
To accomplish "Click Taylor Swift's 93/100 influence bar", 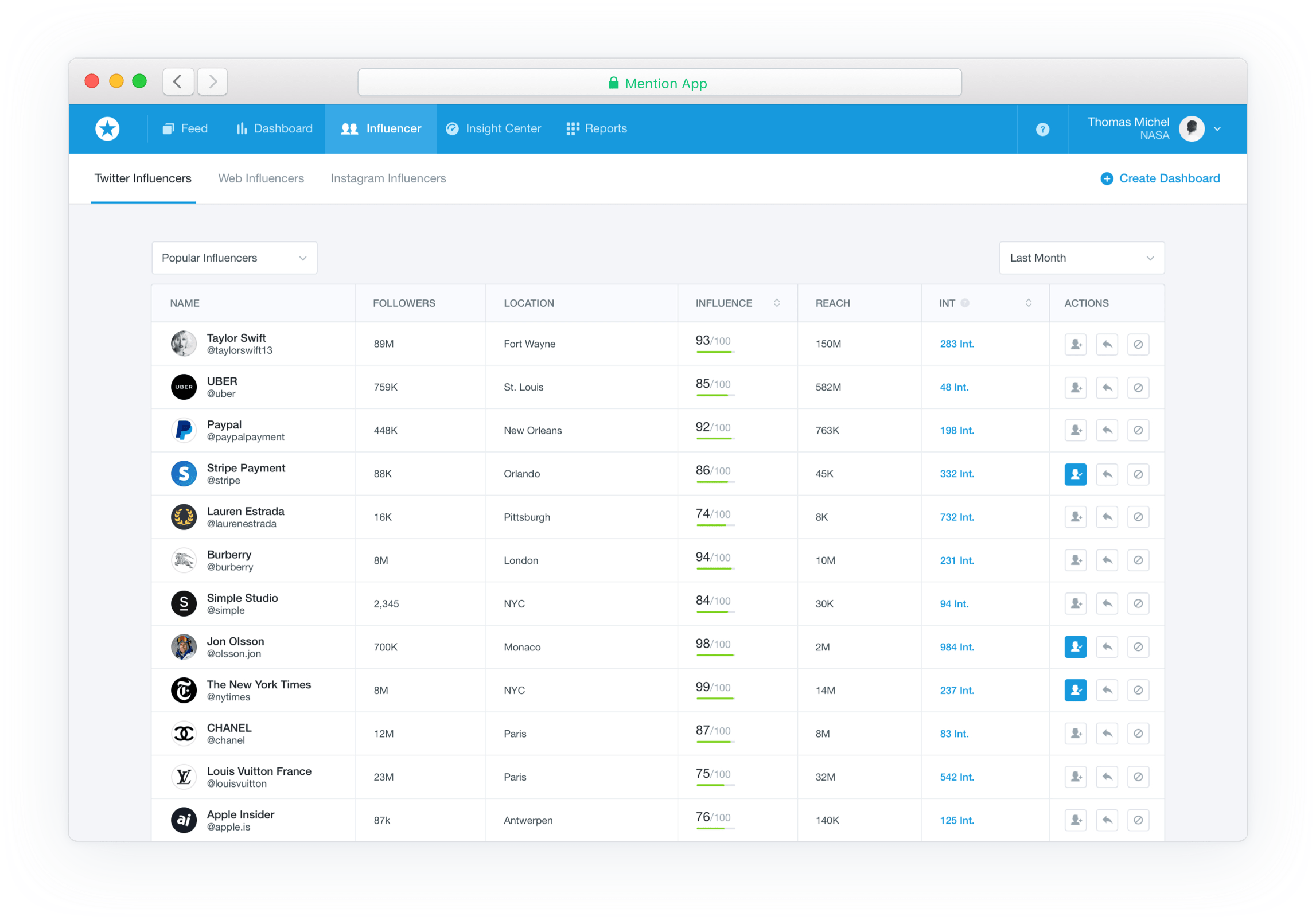I will pos(715,352).
